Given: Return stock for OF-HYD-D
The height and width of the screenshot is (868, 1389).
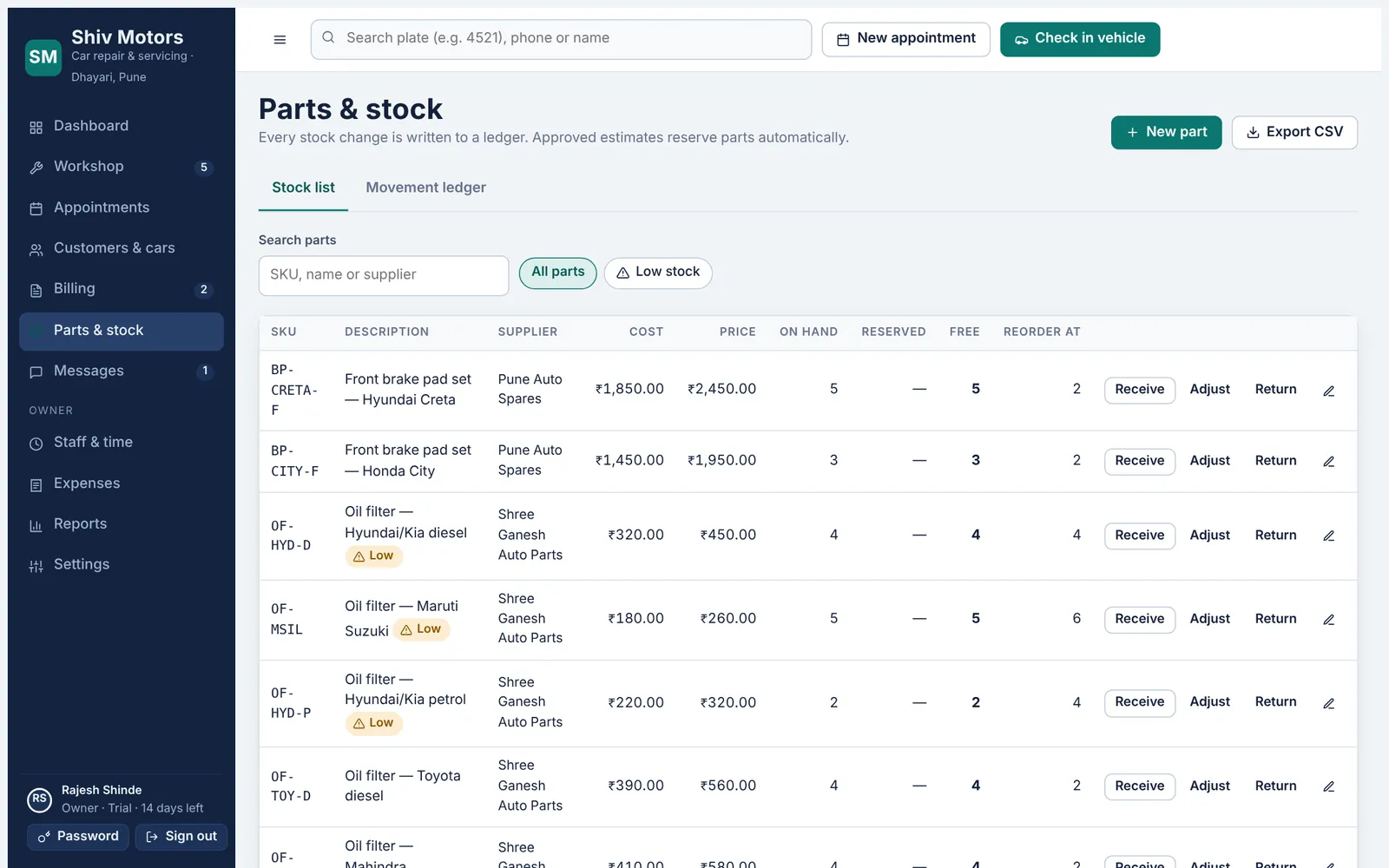Looking at the screenshot, I should coord(1276,536).
